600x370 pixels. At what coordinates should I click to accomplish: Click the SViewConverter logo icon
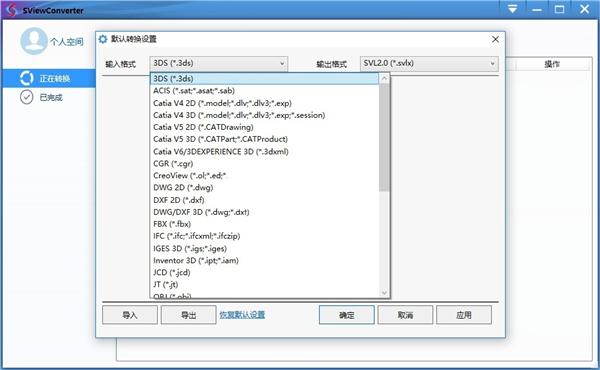(x=11, y=10)
